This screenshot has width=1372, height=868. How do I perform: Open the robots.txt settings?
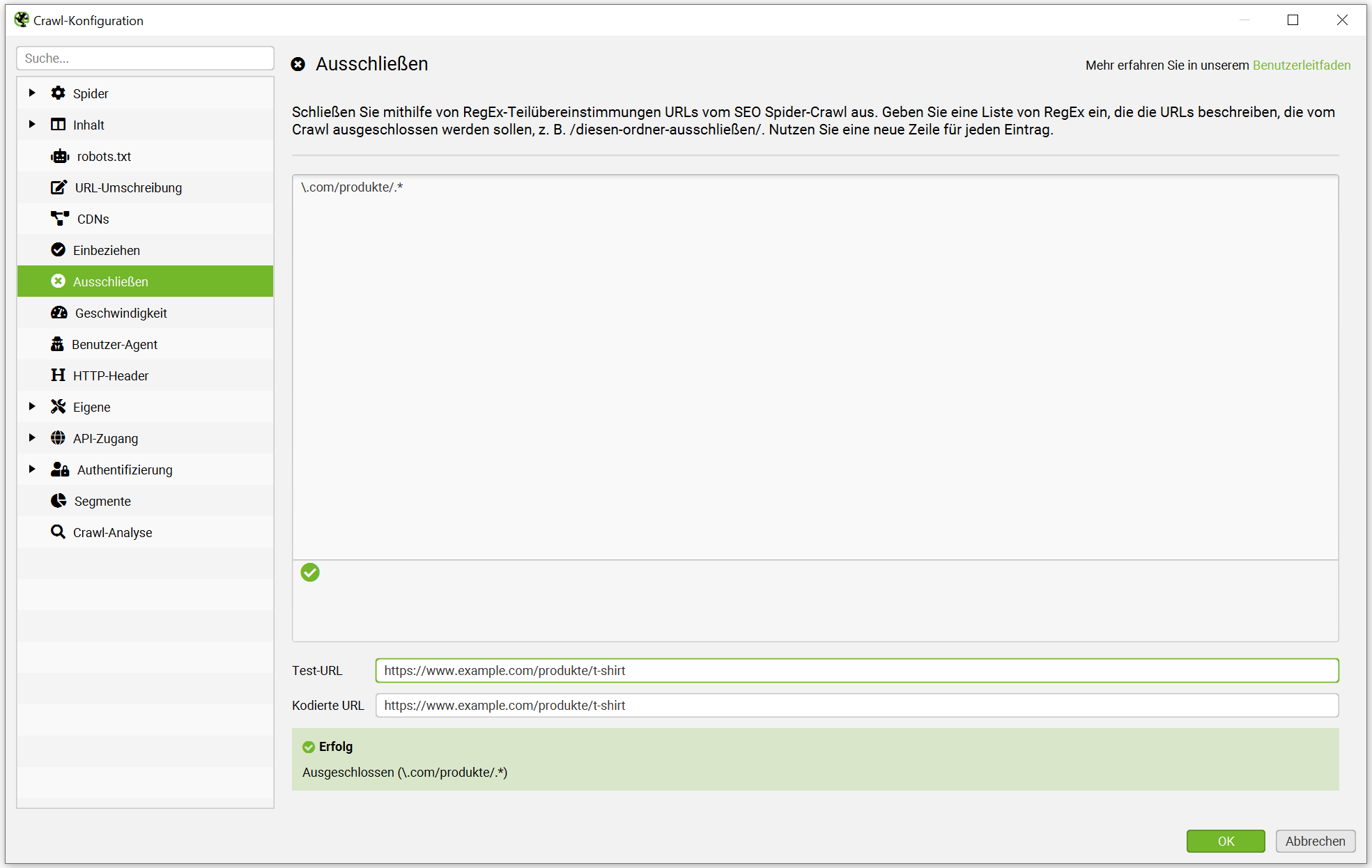(x=145, y=156)
